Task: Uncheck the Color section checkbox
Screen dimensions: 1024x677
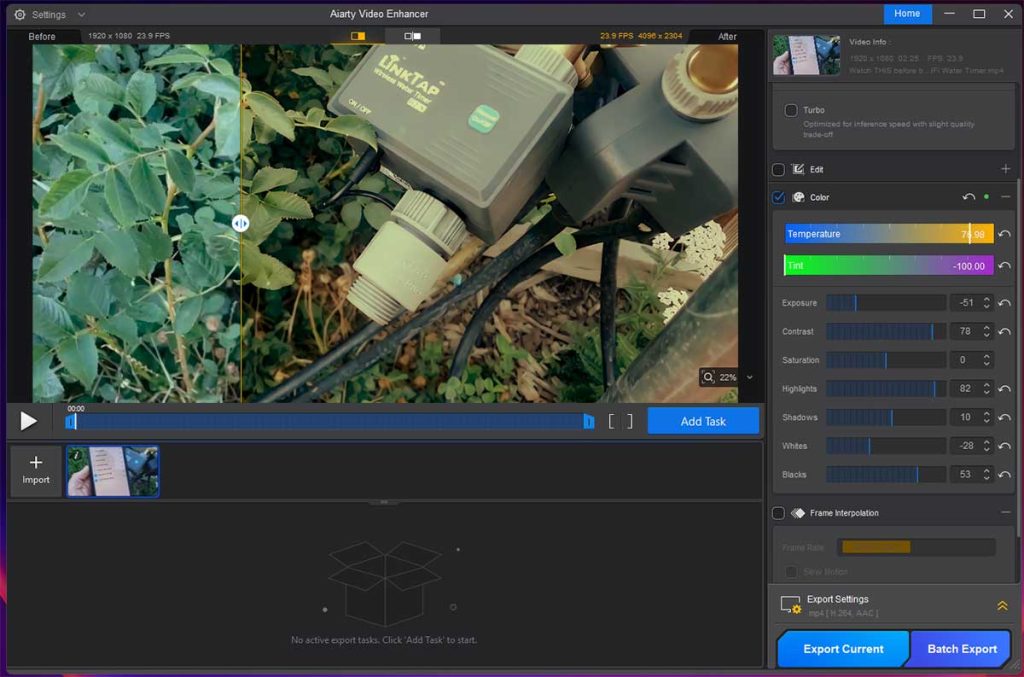Action: [778, 197]
